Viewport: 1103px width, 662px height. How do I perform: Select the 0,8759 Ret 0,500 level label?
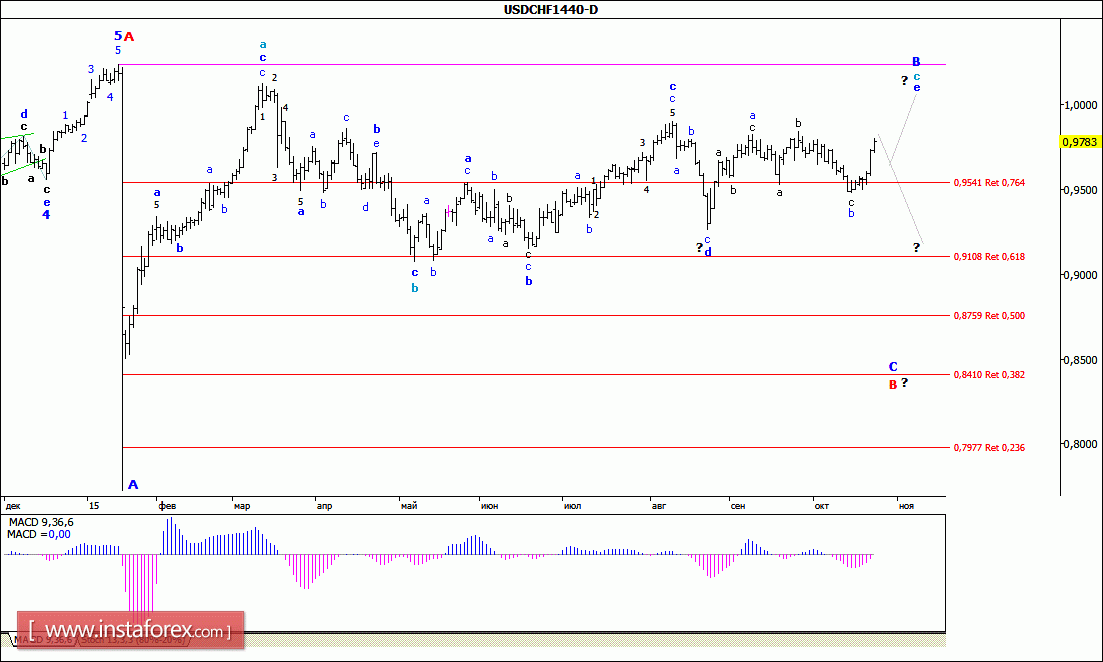tap(988, 316)
